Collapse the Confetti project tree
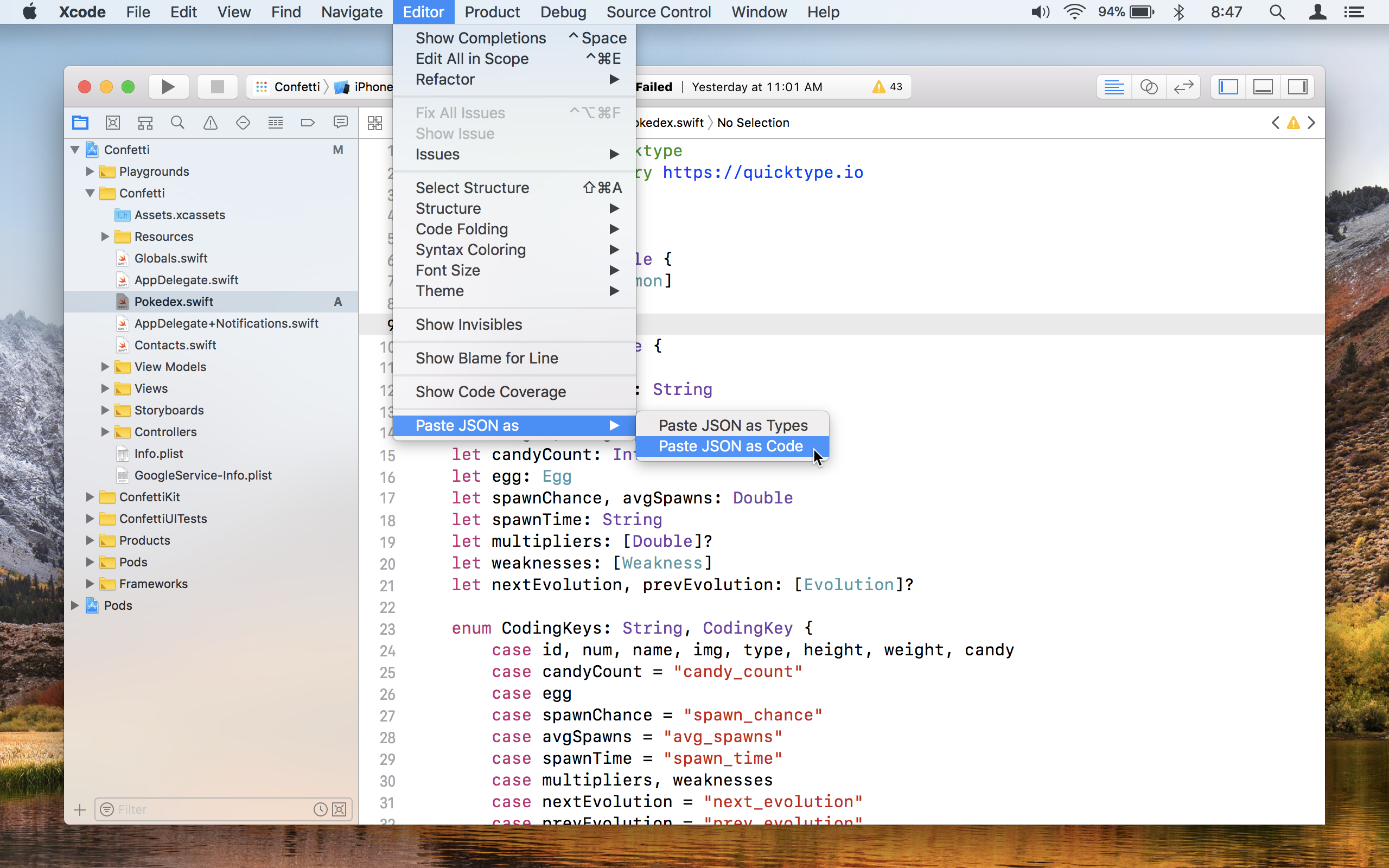This screenshot has width=1389, height=868. click(75, 149)
